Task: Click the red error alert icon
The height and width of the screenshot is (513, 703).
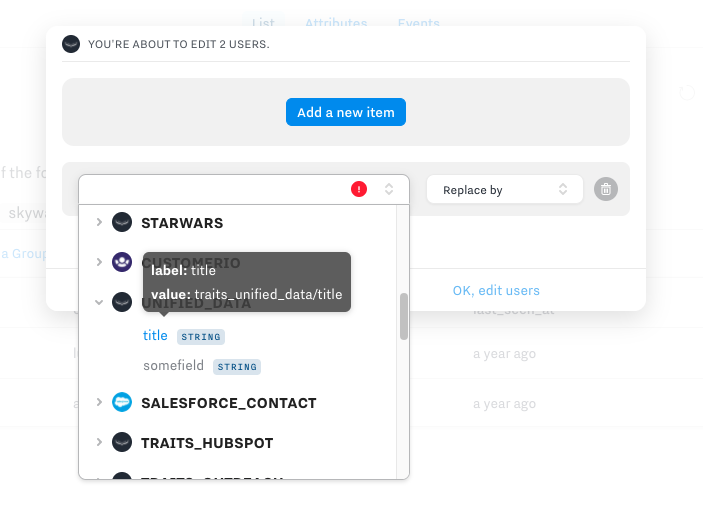Action: [x=359, y=189]
